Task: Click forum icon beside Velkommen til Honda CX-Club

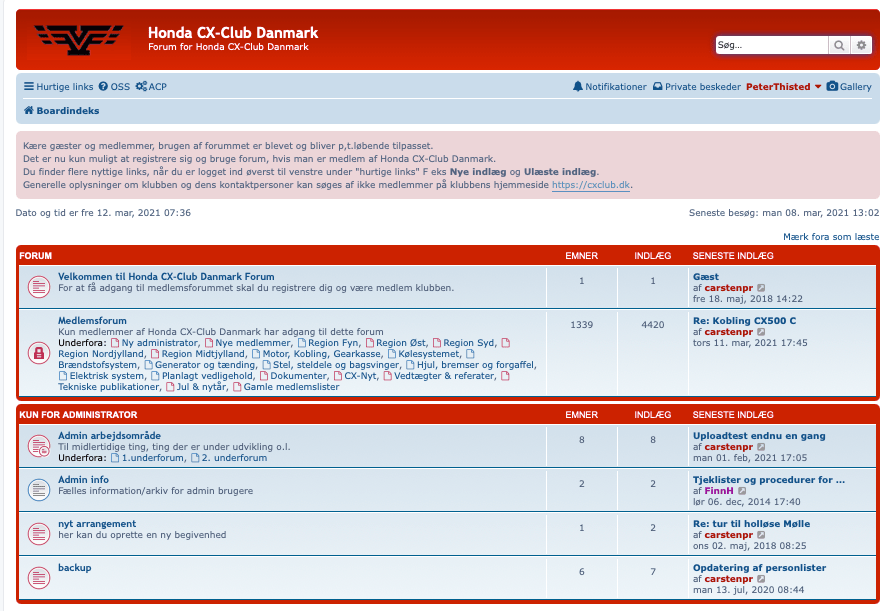Action: (39, 287)
